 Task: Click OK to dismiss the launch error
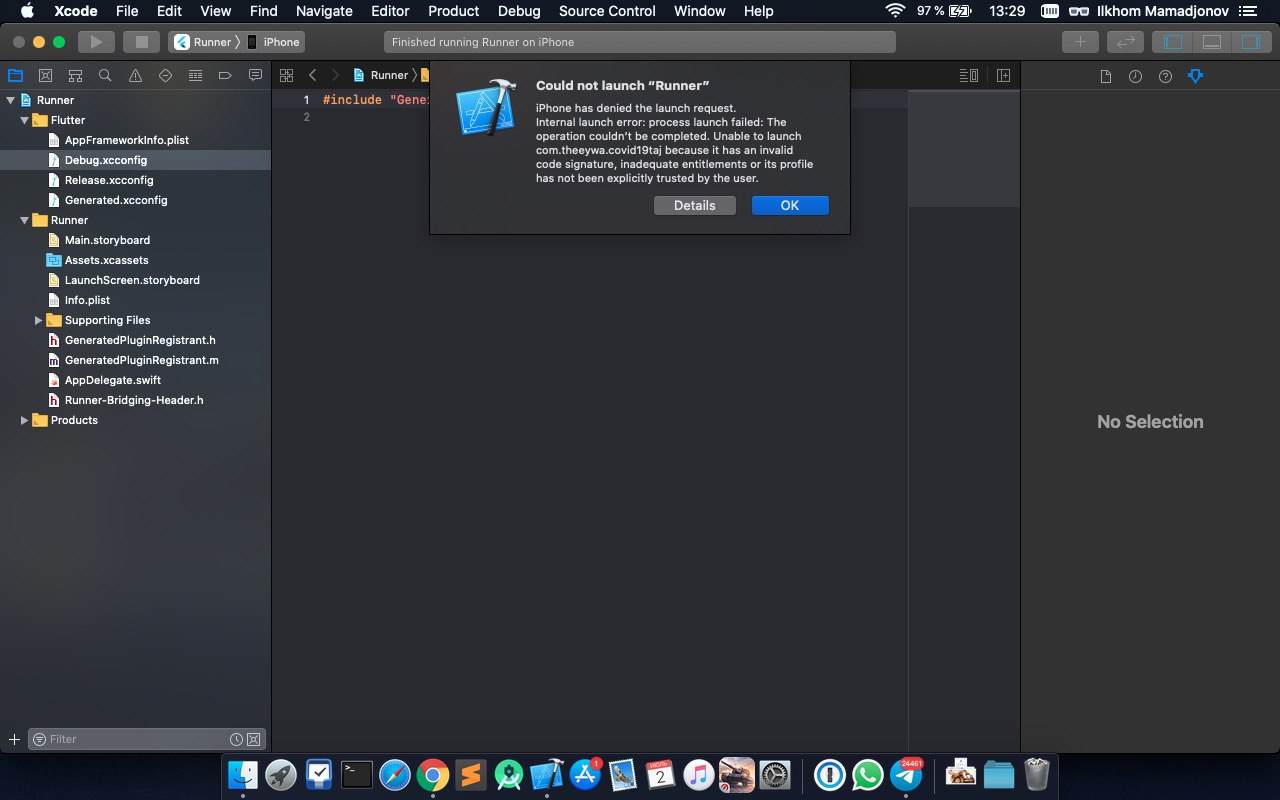click(x=790, y=205)
